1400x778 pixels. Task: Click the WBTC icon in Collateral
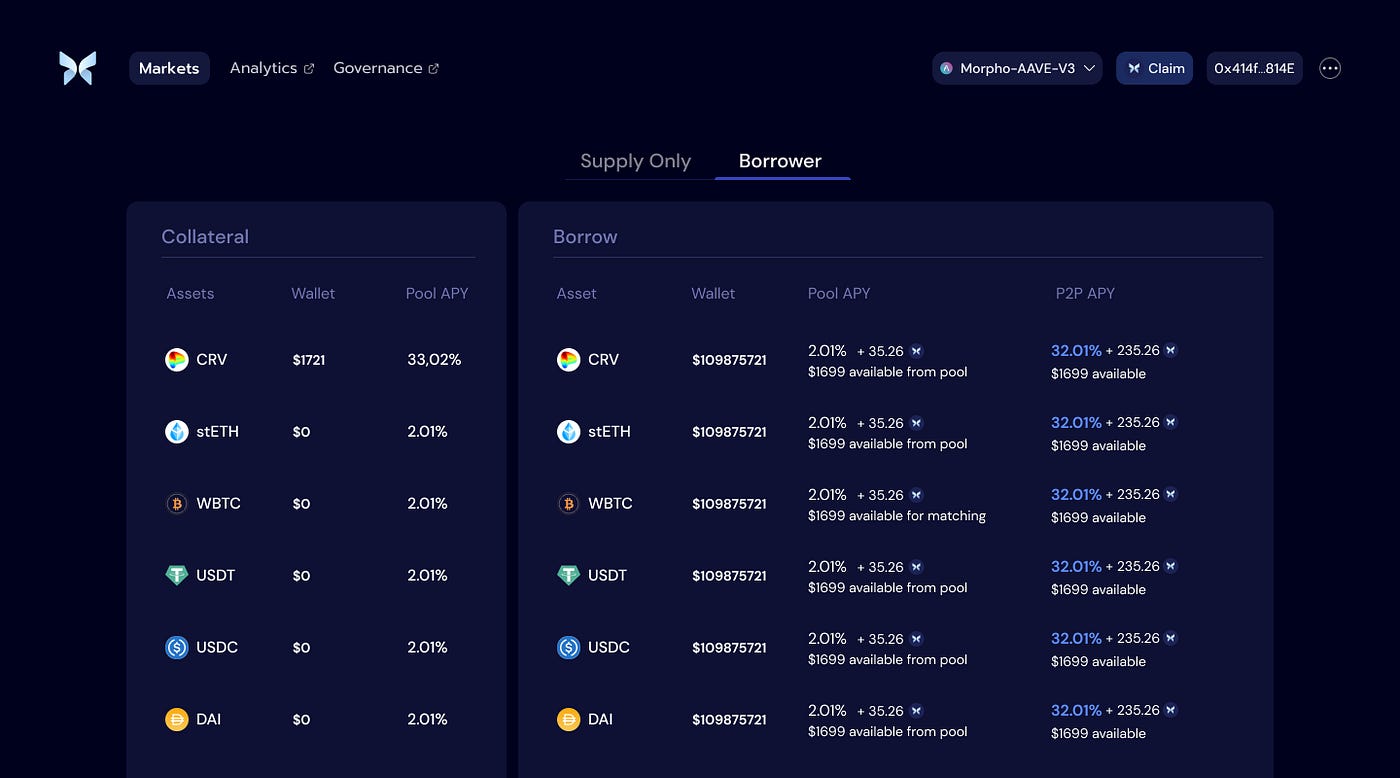(x=177, y=504)
